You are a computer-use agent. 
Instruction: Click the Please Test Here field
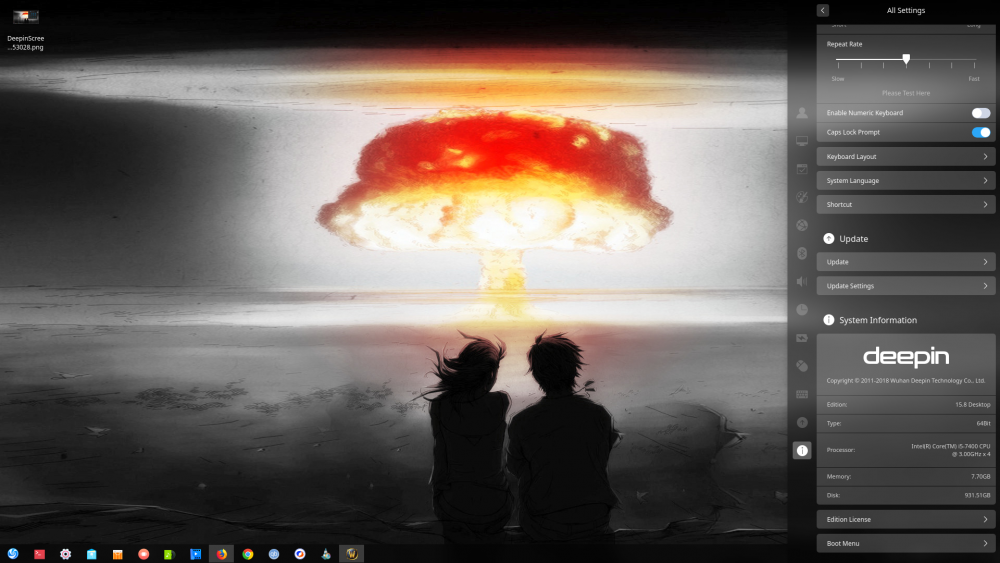tap(906, 93)
